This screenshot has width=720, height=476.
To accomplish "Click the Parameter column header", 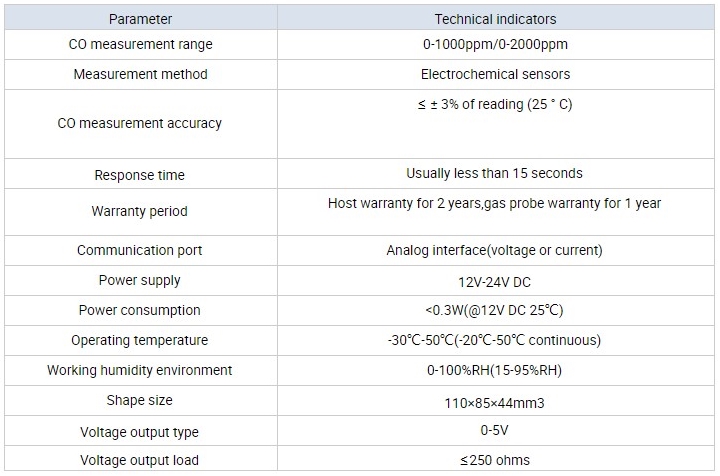I will (140, 19).
